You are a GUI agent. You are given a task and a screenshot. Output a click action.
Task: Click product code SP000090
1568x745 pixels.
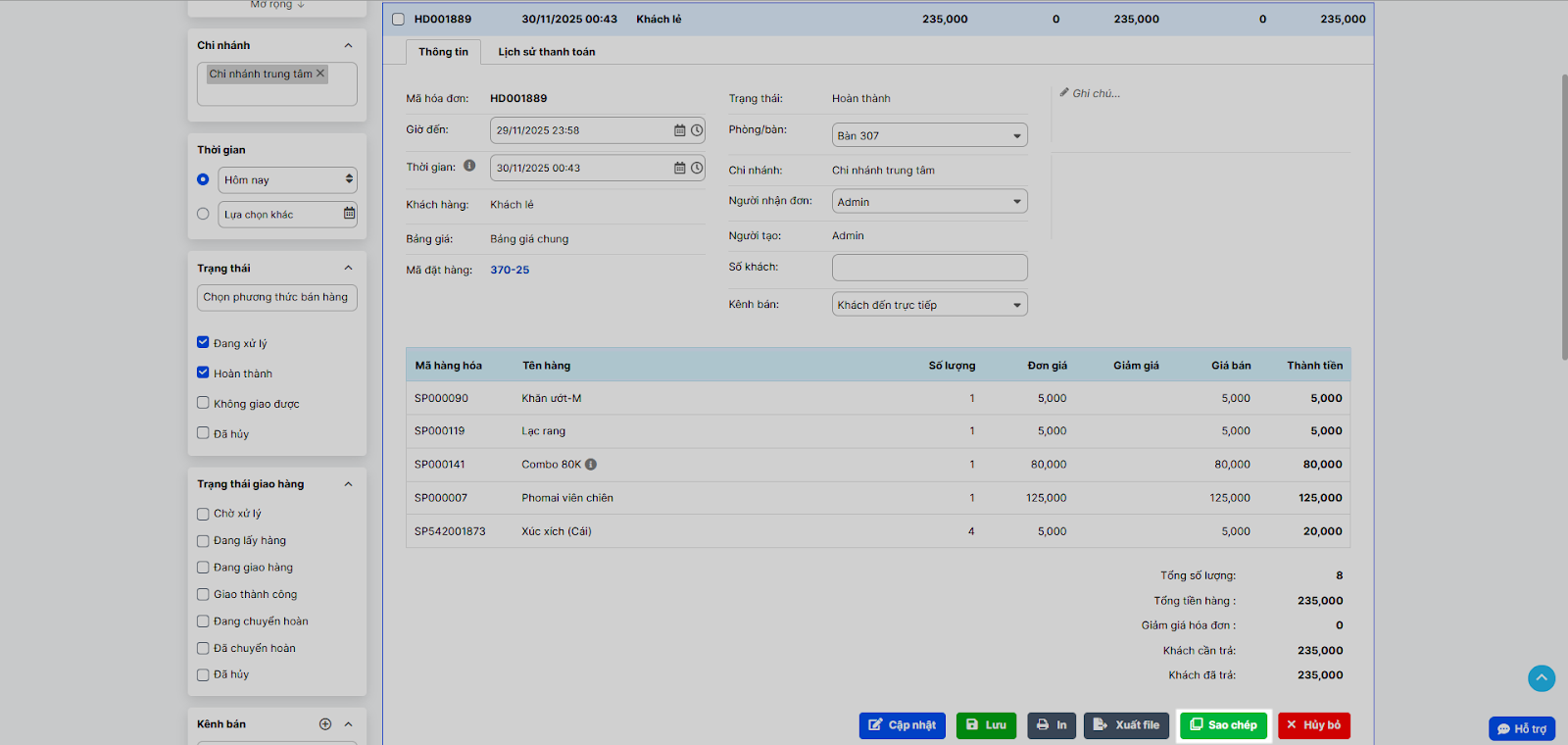(441, 398)
